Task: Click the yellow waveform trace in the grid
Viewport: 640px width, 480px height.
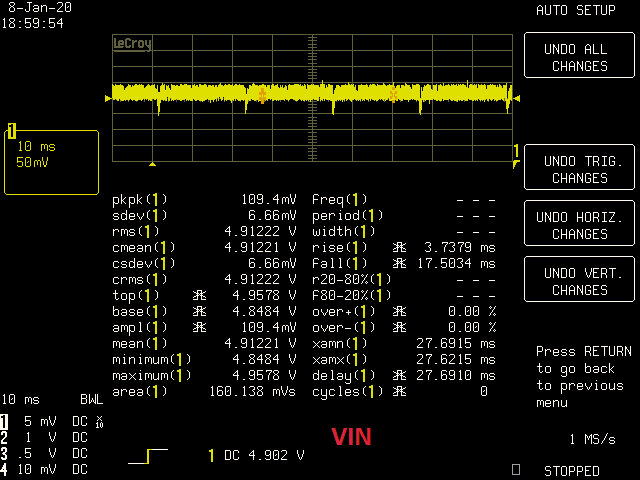Action: click(x=312, y=93)
